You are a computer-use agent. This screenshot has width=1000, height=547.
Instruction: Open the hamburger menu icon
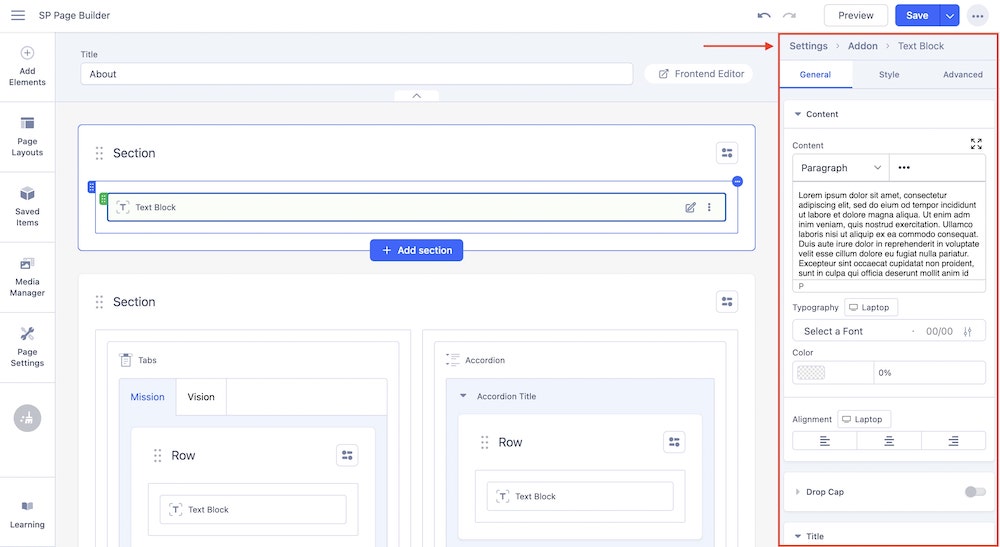[18, 15]
